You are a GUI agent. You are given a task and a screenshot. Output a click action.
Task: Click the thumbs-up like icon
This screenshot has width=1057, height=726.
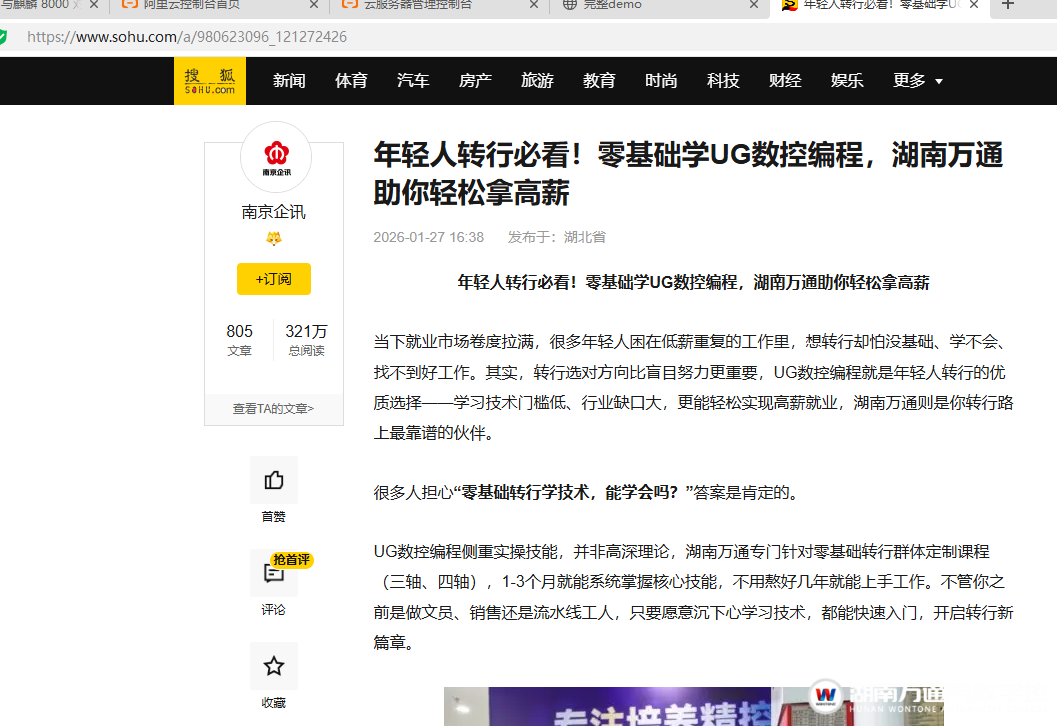[x=274, y=481]
